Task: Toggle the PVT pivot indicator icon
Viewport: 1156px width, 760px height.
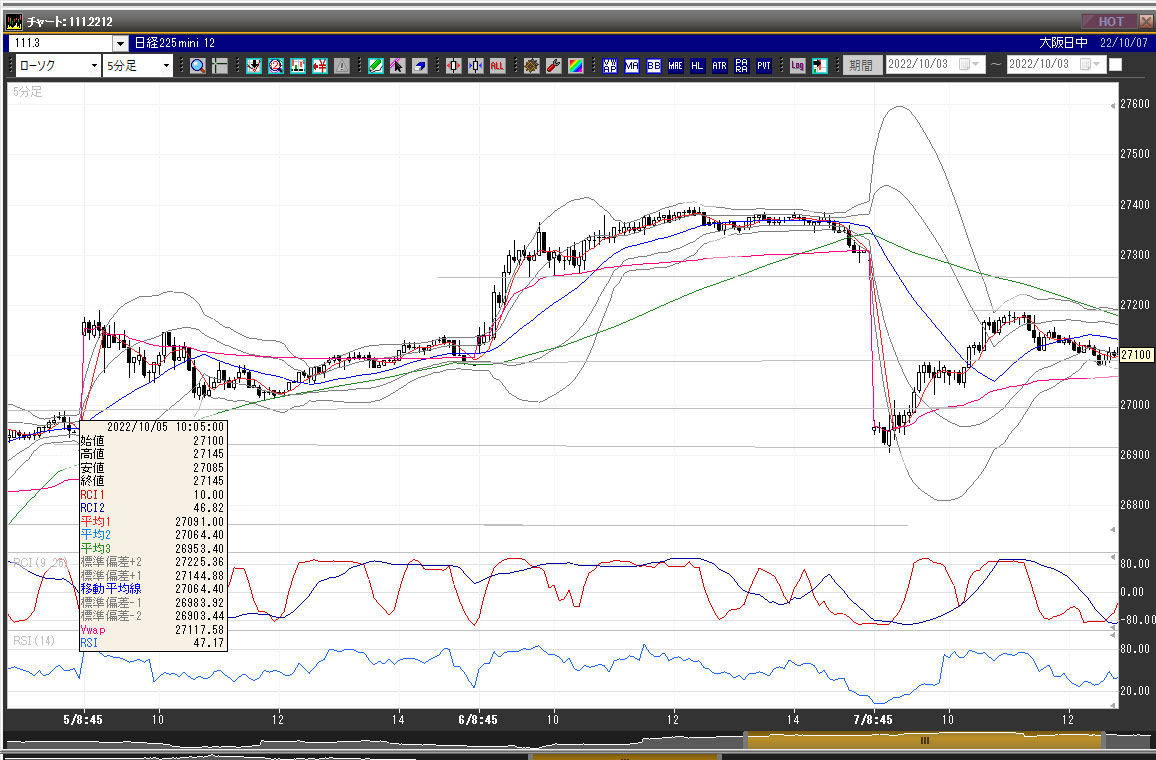Action: 764,66
